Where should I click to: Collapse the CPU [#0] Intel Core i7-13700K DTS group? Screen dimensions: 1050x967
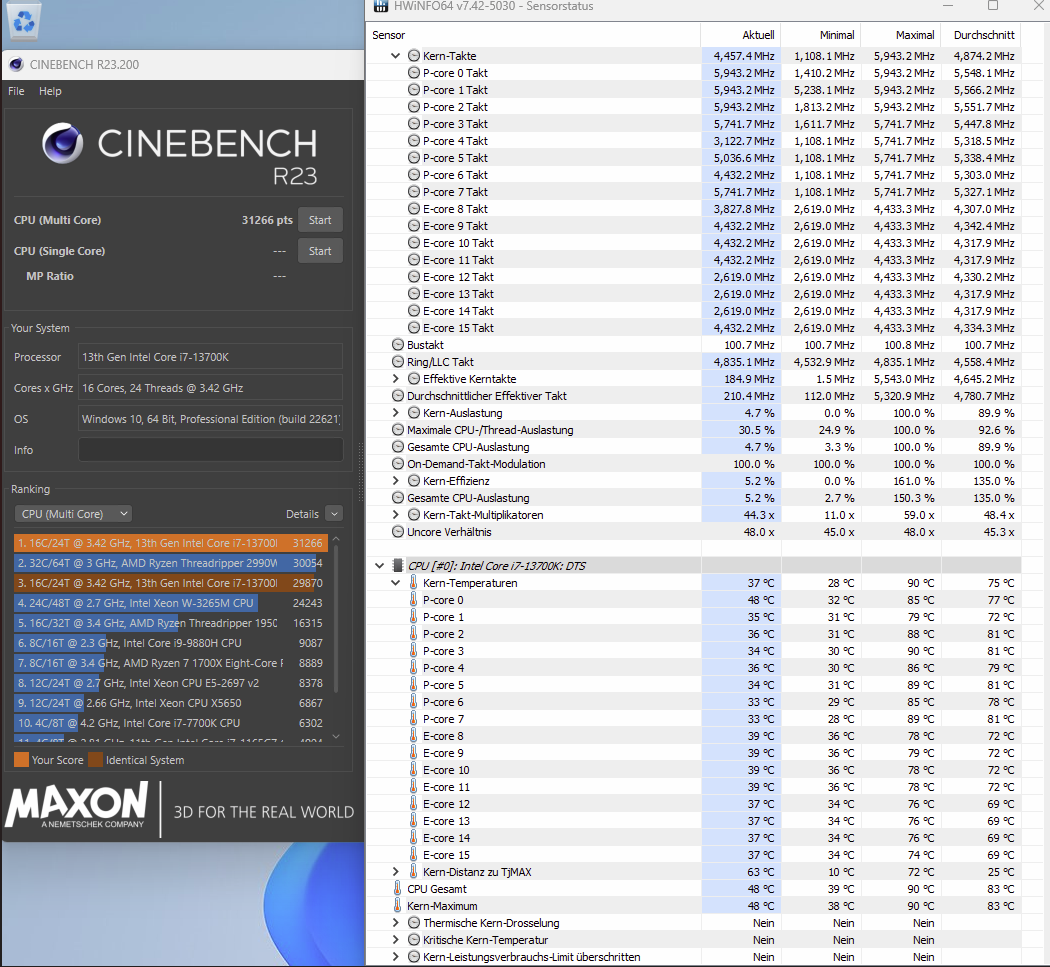click(x=380, y=566)
